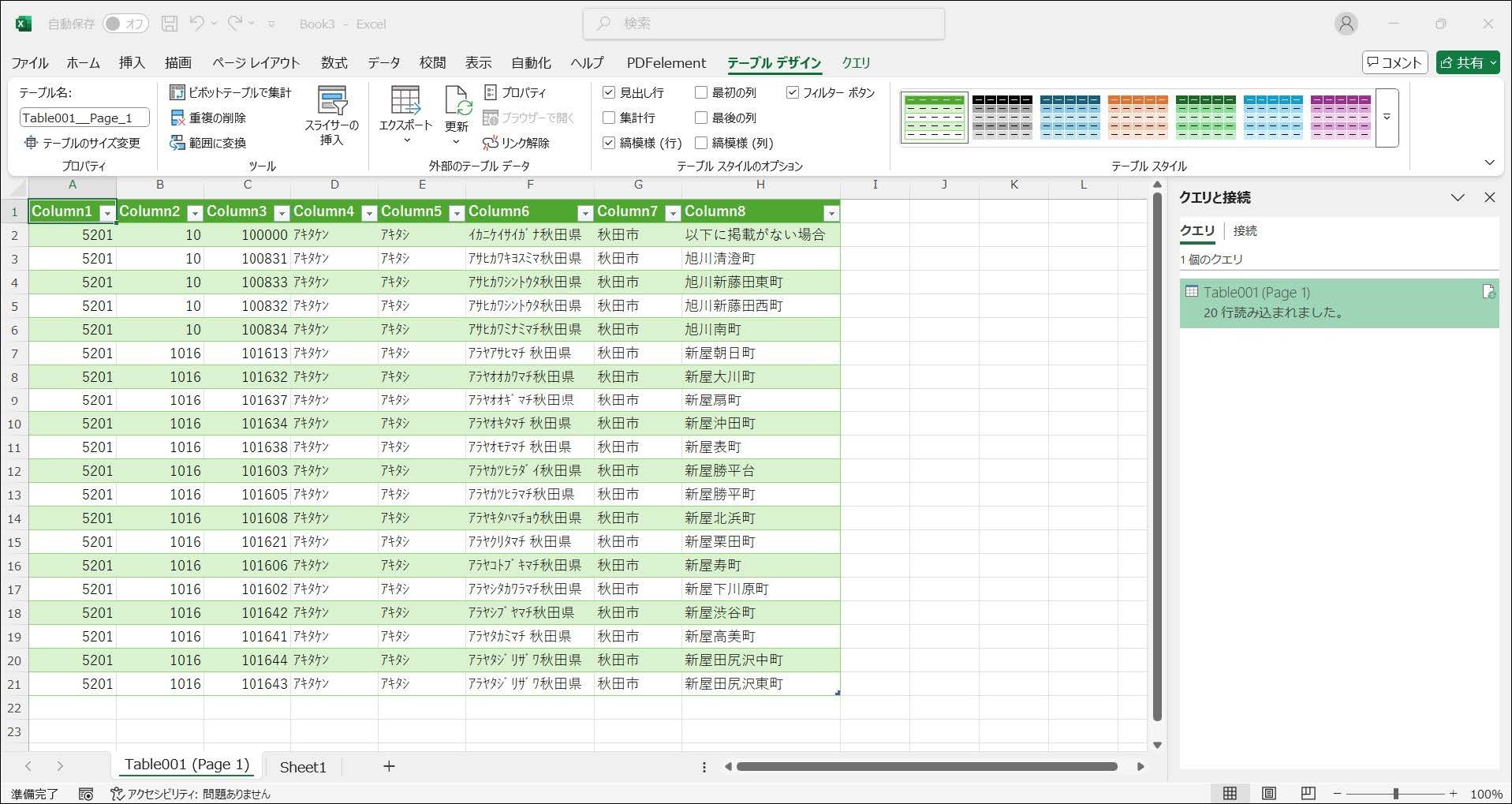
Task: Toggle the 自動保存 autosave switch
Action: (x=125, y=24)
